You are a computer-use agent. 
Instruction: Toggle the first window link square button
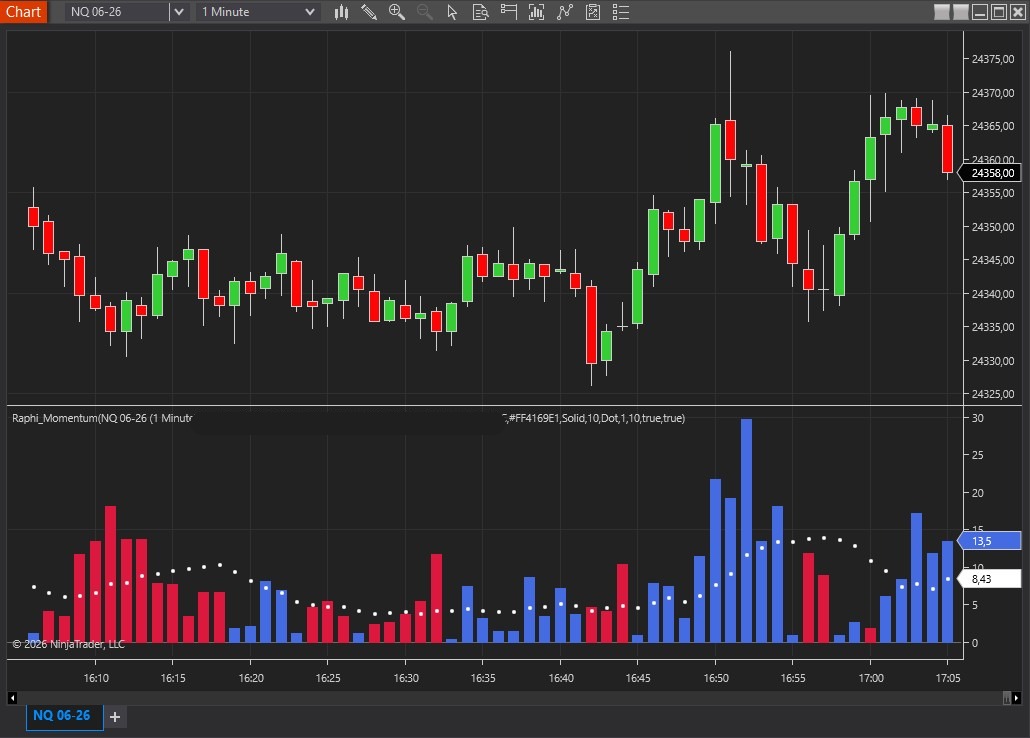tap(943, 12)
